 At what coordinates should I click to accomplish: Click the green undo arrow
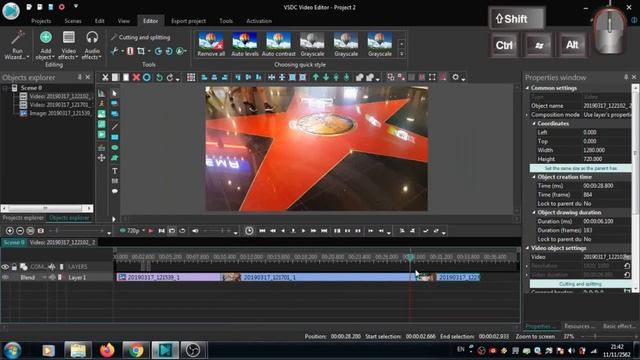point(159,77)
